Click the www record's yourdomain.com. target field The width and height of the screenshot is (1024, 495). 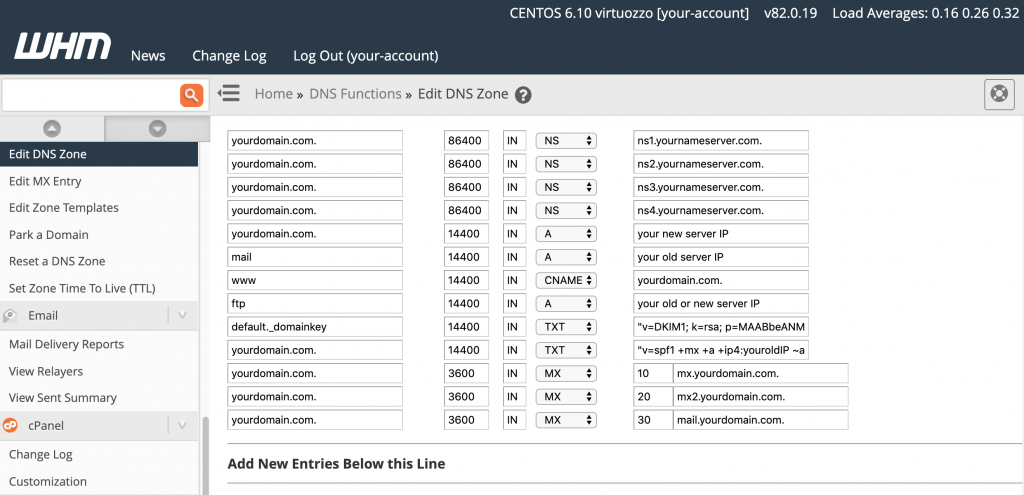pyautogui.click(x=721, y=280)
